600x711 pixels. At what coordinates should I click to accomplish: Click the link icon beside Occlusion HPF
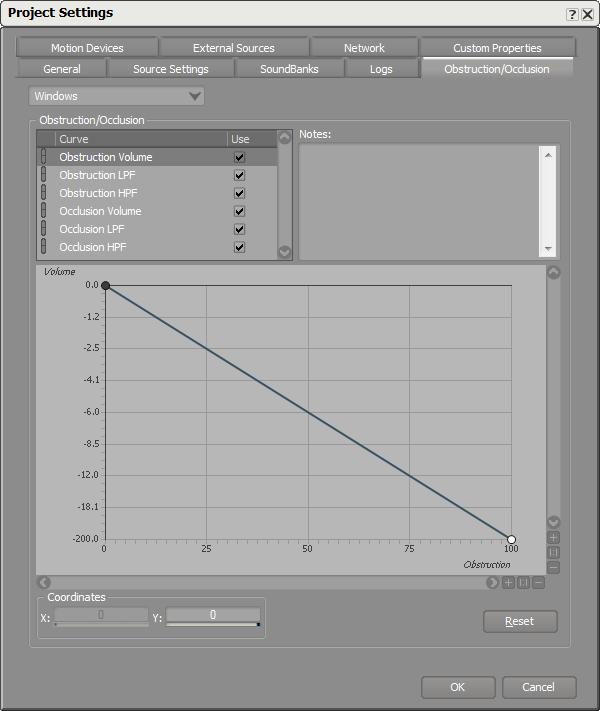pyautogui.click(x=44, y=247)
